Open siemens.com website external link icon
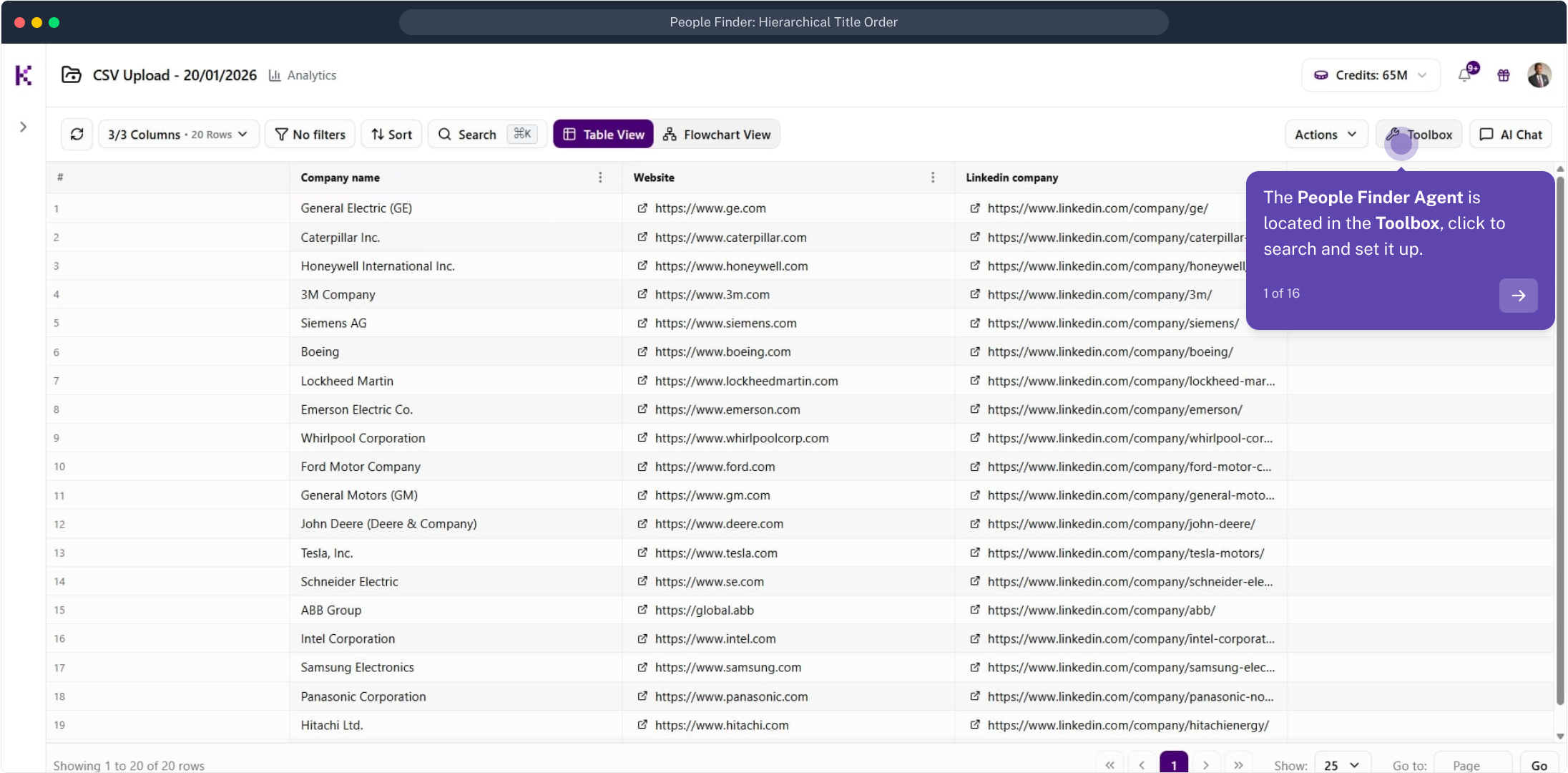 [642, 323]
